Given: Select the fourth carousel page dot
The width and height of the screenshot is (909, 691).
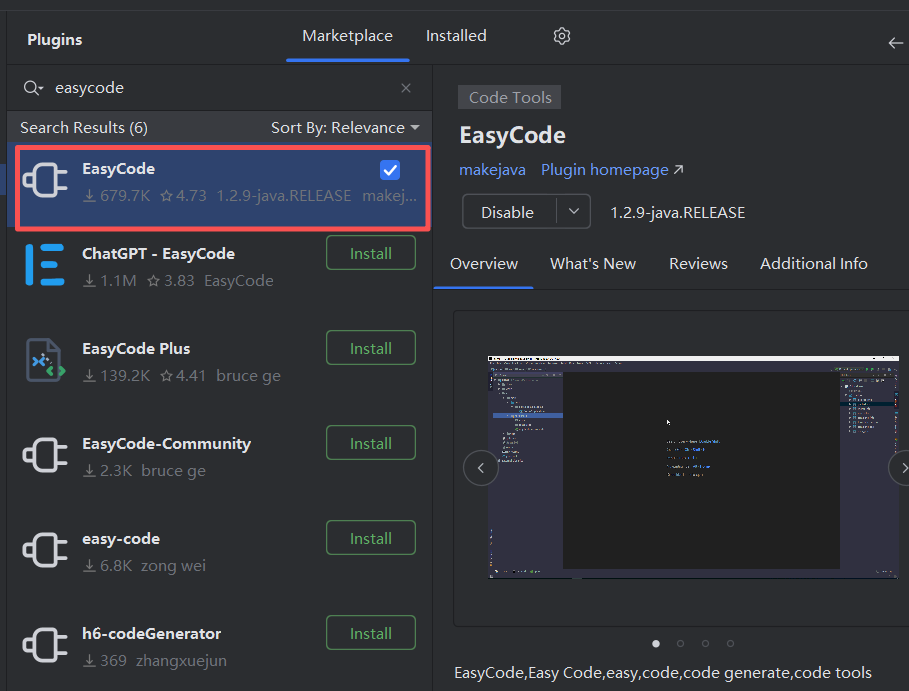Looking at the screenshot, I should click(x=730, y=643).
